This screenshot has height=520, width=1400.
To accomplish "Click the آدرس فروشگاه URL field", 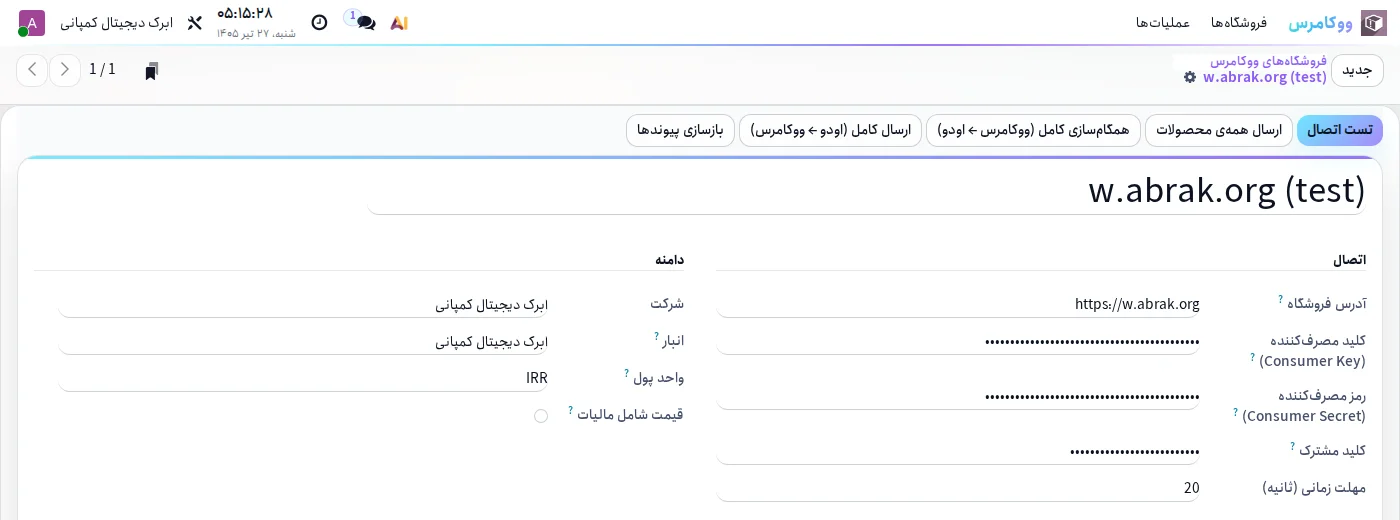I will [958, 304].
